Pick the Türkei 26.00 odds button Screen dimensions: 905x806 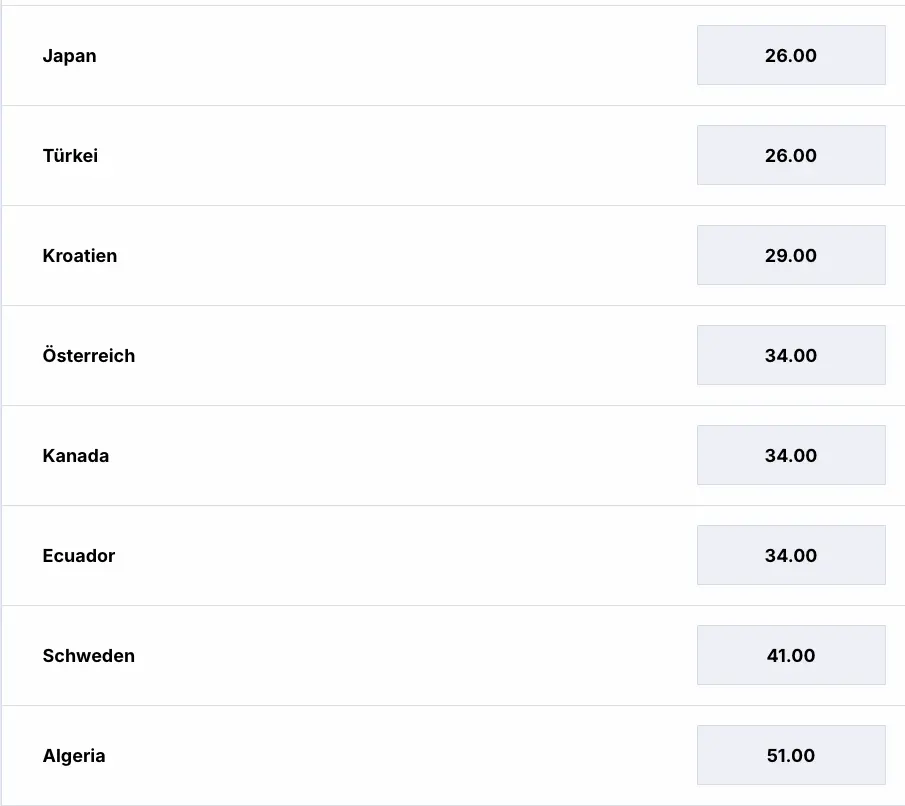(790, 155)
